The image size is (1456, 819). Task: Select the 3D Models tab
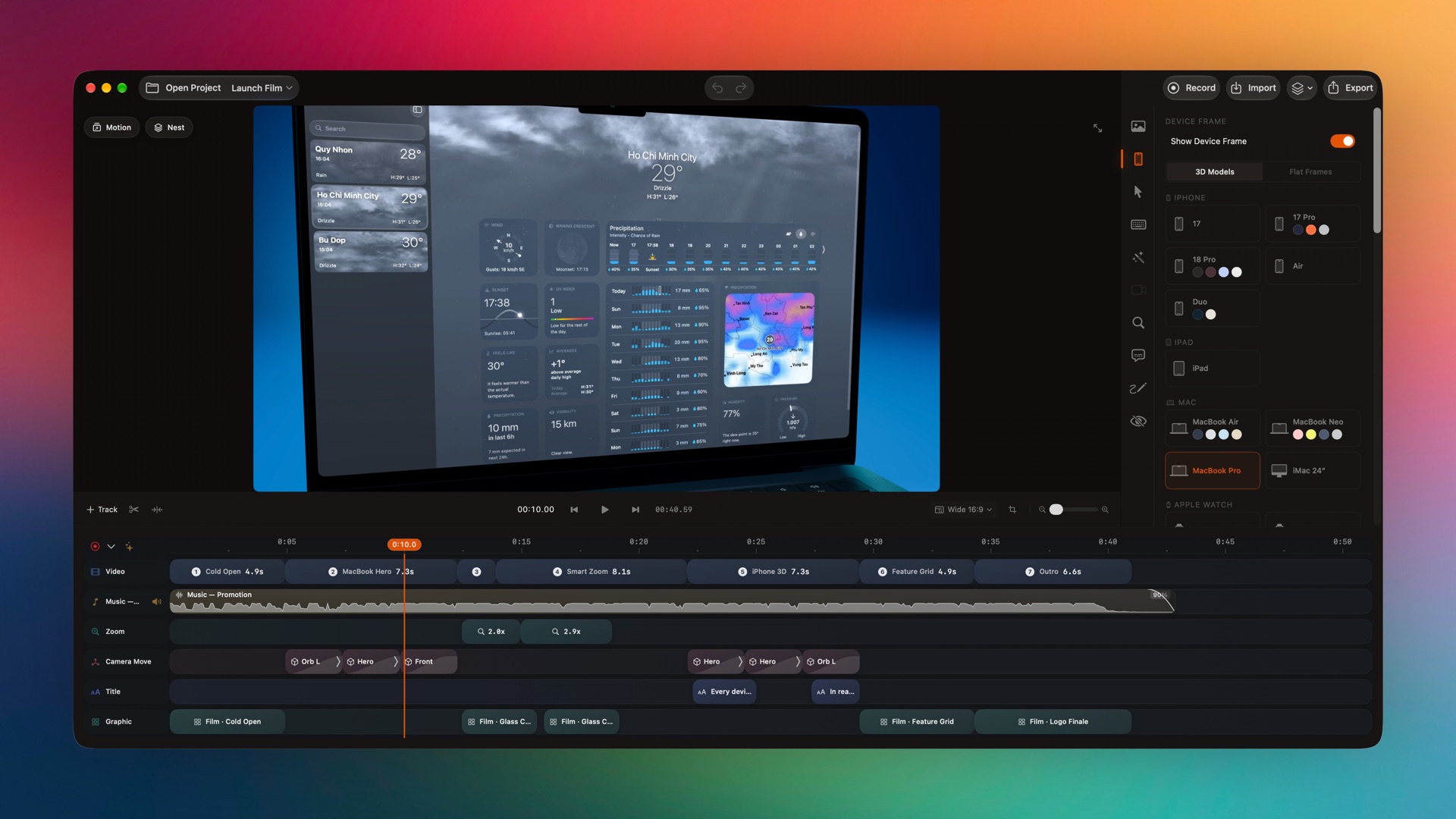pos(1214,172)
